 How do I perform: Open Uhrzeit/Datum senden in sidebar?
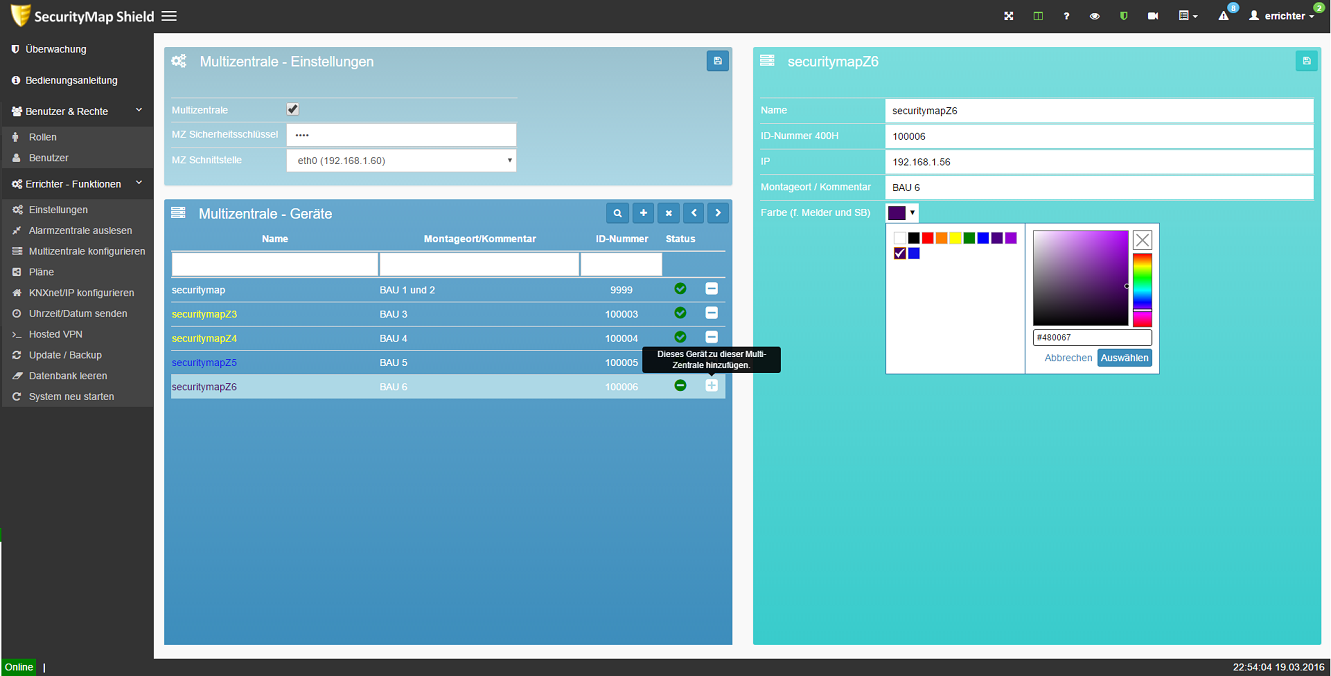coord(77,313)
